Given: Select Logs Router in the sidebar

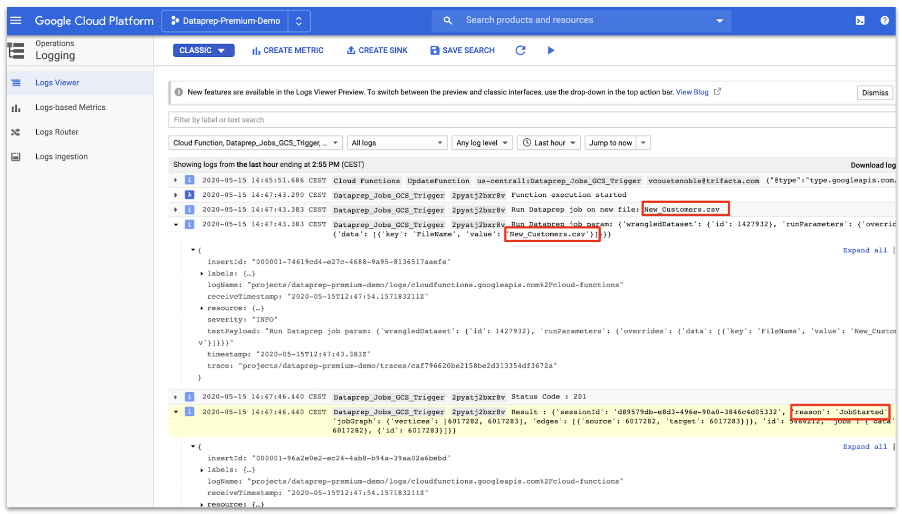Looking at the screenshot, I should tap(80, 132).
